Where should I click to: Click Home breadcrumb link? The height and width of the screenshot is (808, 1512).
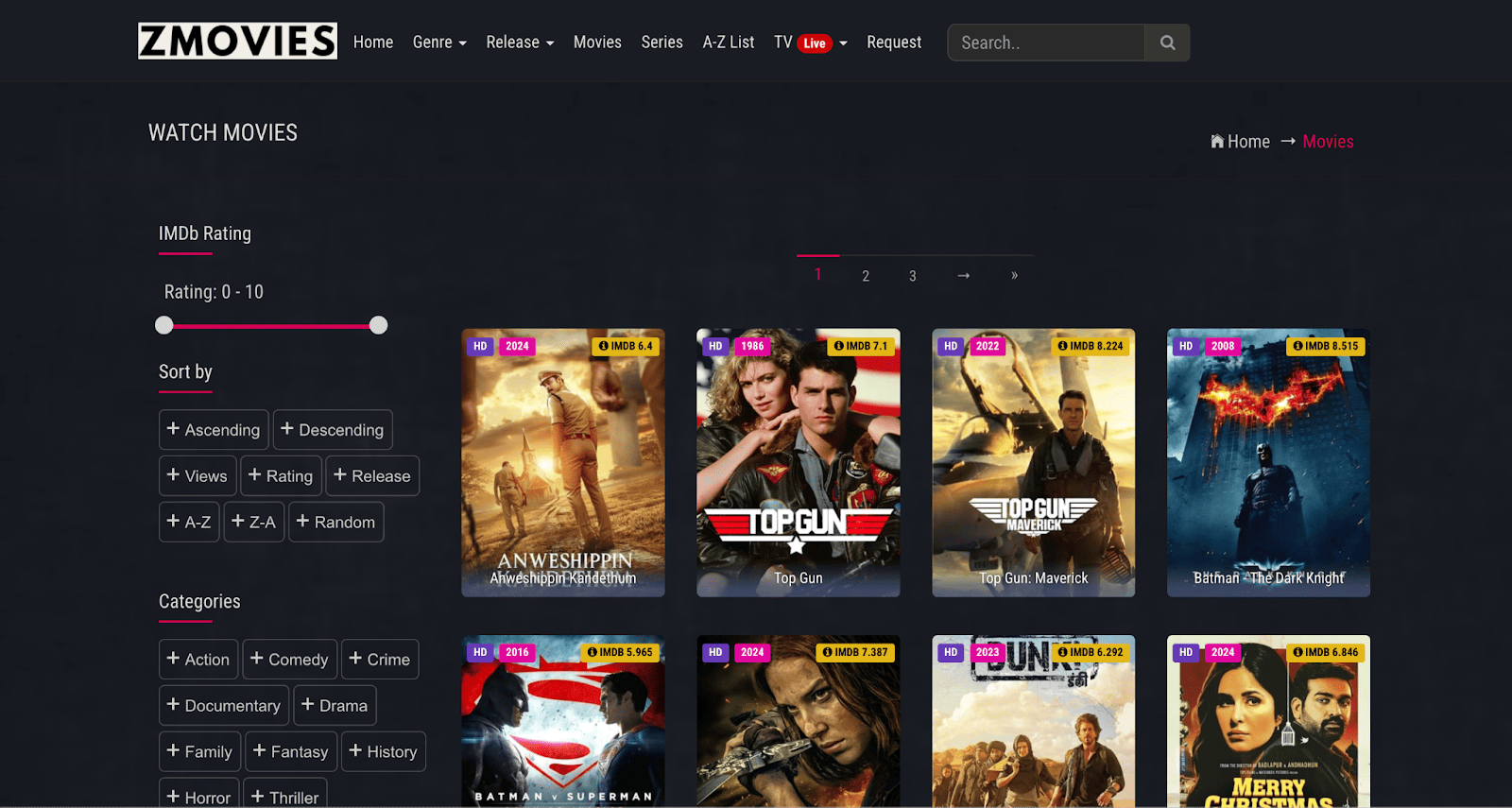click(x=1248, y=142)
